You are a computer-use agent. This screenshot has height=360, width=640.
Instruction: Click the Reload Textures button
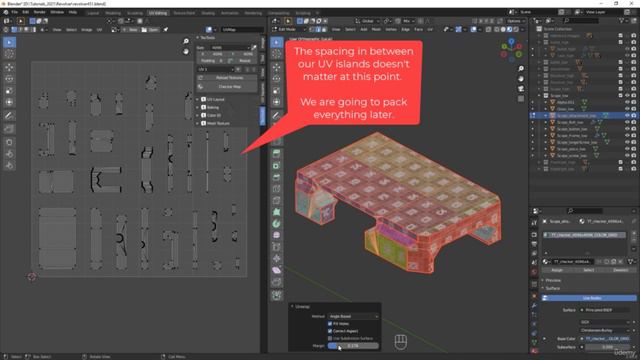tap(227, 78)
